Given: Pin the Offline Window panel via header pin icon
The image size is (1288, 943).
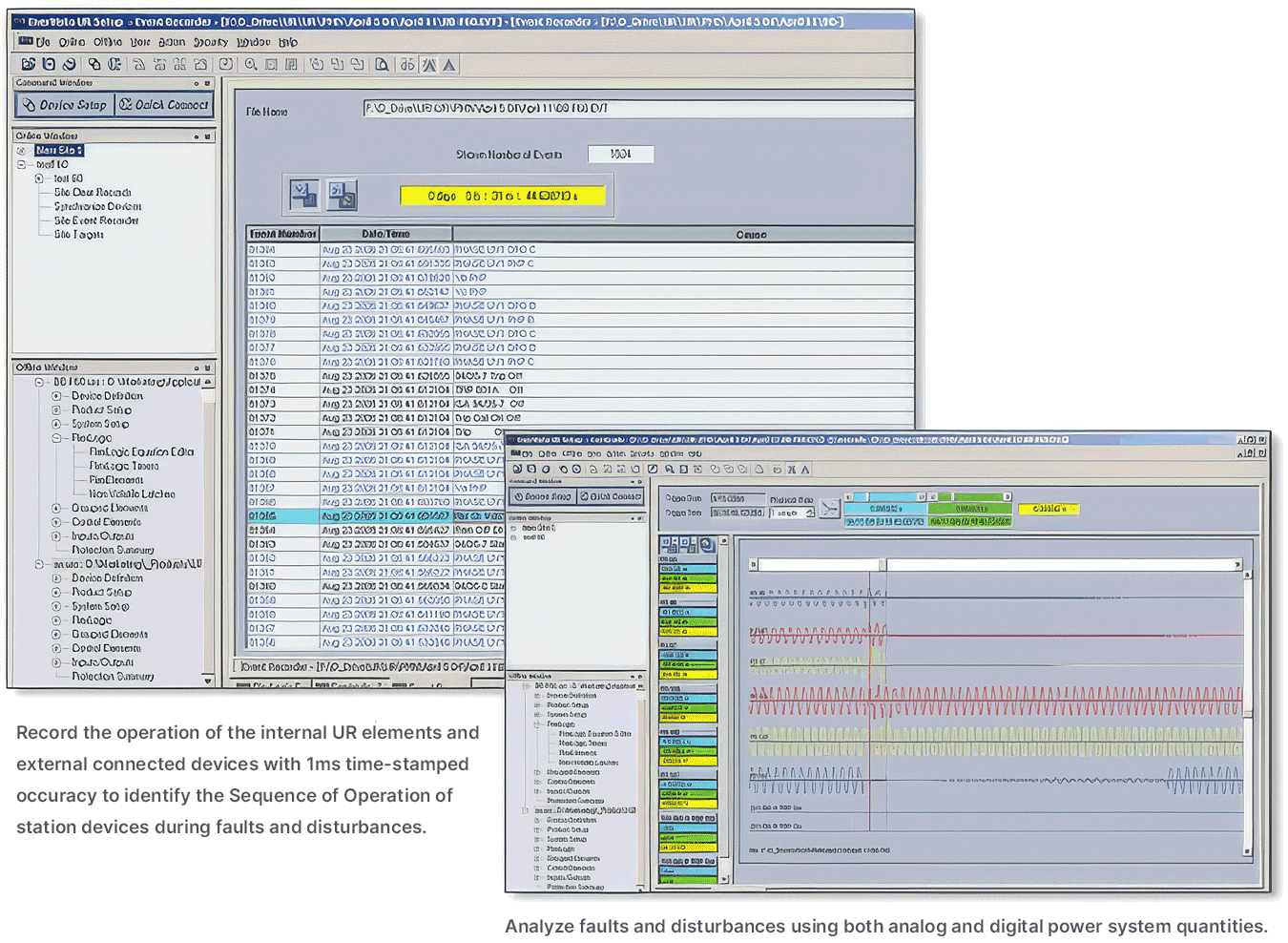Looking at the screenshot, I should coord(197,367).
